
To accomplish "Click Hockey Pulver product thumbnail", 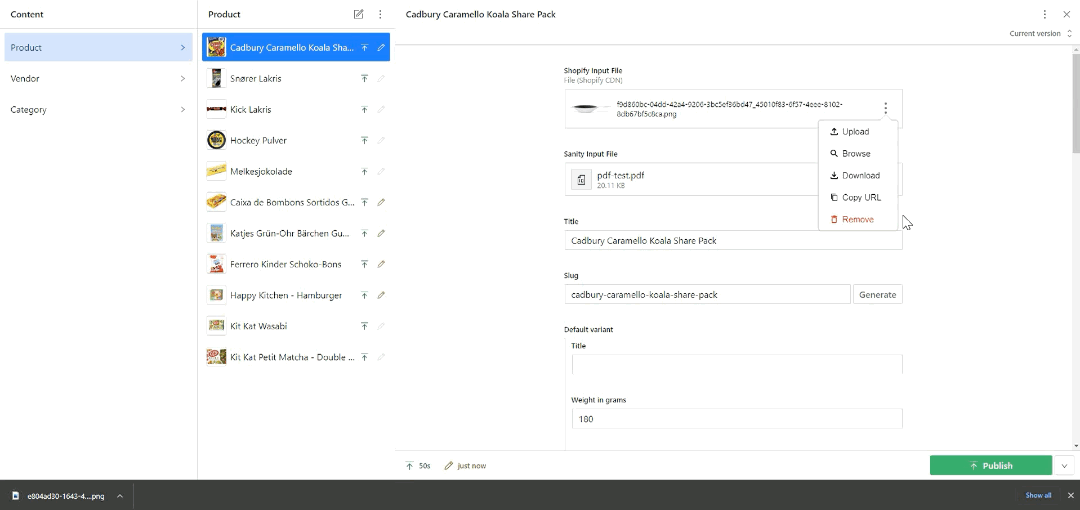I will click(x=216, y=141).
